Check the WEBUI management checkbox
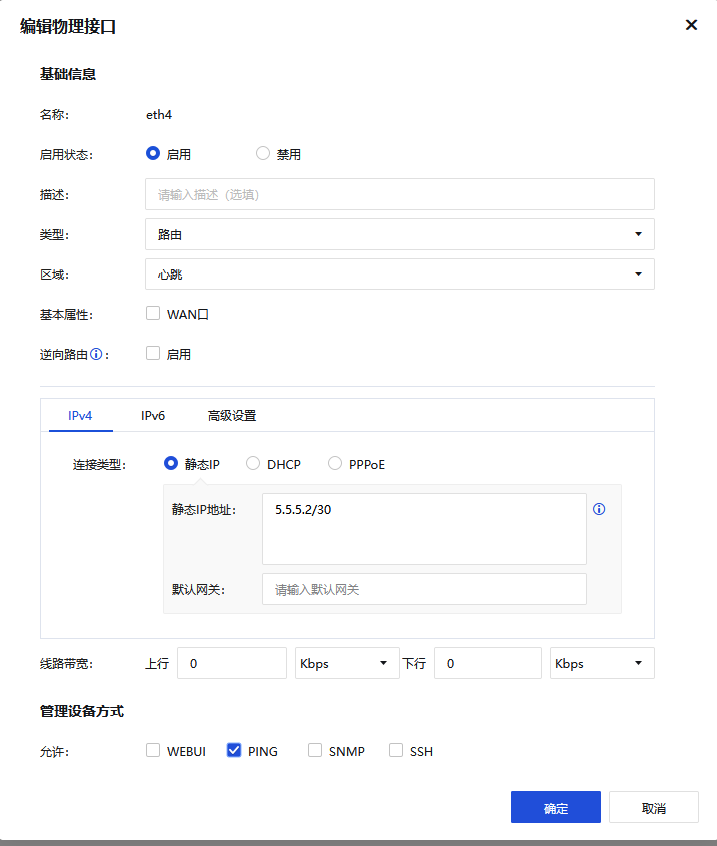717x846 pixels. (x=153, y=751)
